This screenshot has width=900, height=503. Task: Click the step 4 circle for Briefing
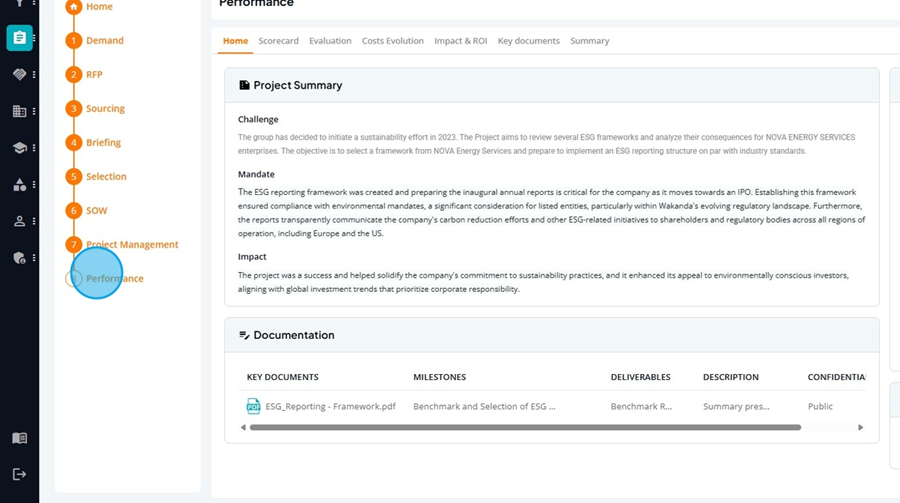pyautogui.click(x=73, y=142)
